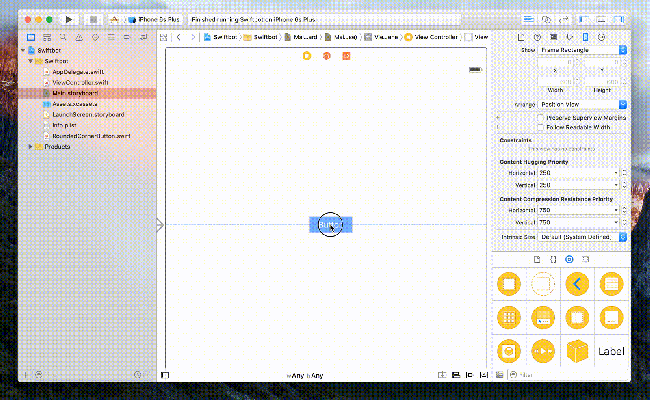Go forward in editor history
Image resolution: width=650 pixels, height=400 pixels.
[193, 37]
